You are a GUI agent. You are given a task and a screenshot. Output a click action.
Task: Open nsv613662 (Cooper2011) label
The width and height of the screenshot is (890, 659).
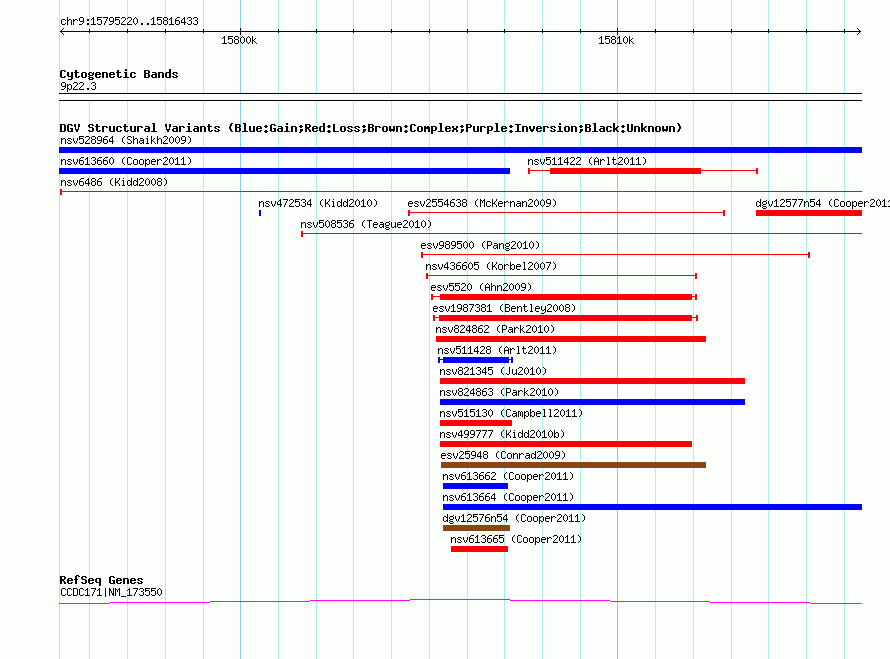508,476
